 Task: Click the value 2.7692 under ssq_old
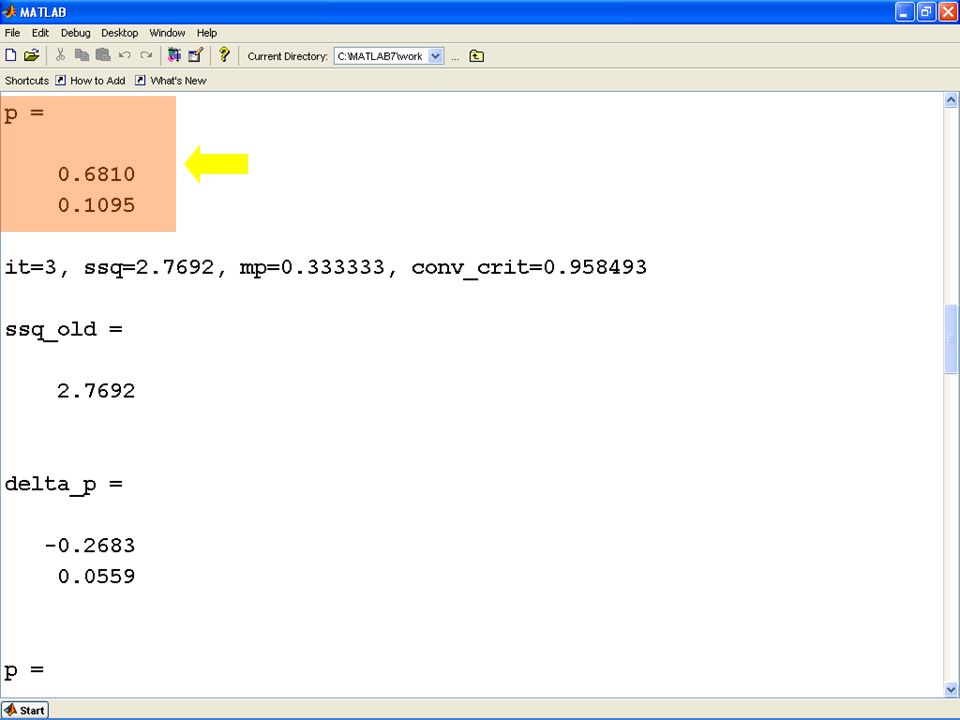tap(96, 391)
